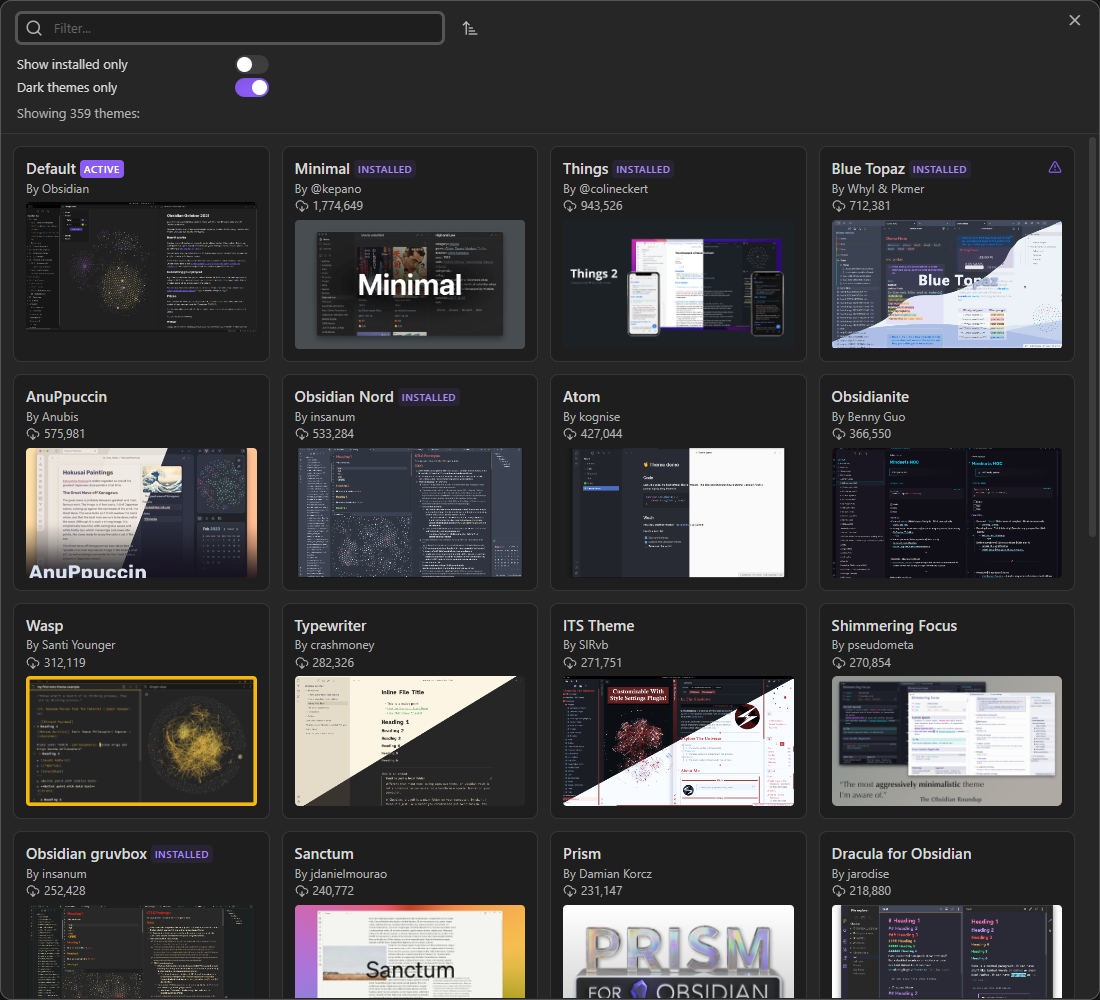This screenshot has width=1100, height=1000.
Task: Select the Prism theme preview image
Action: pos(678,951)
